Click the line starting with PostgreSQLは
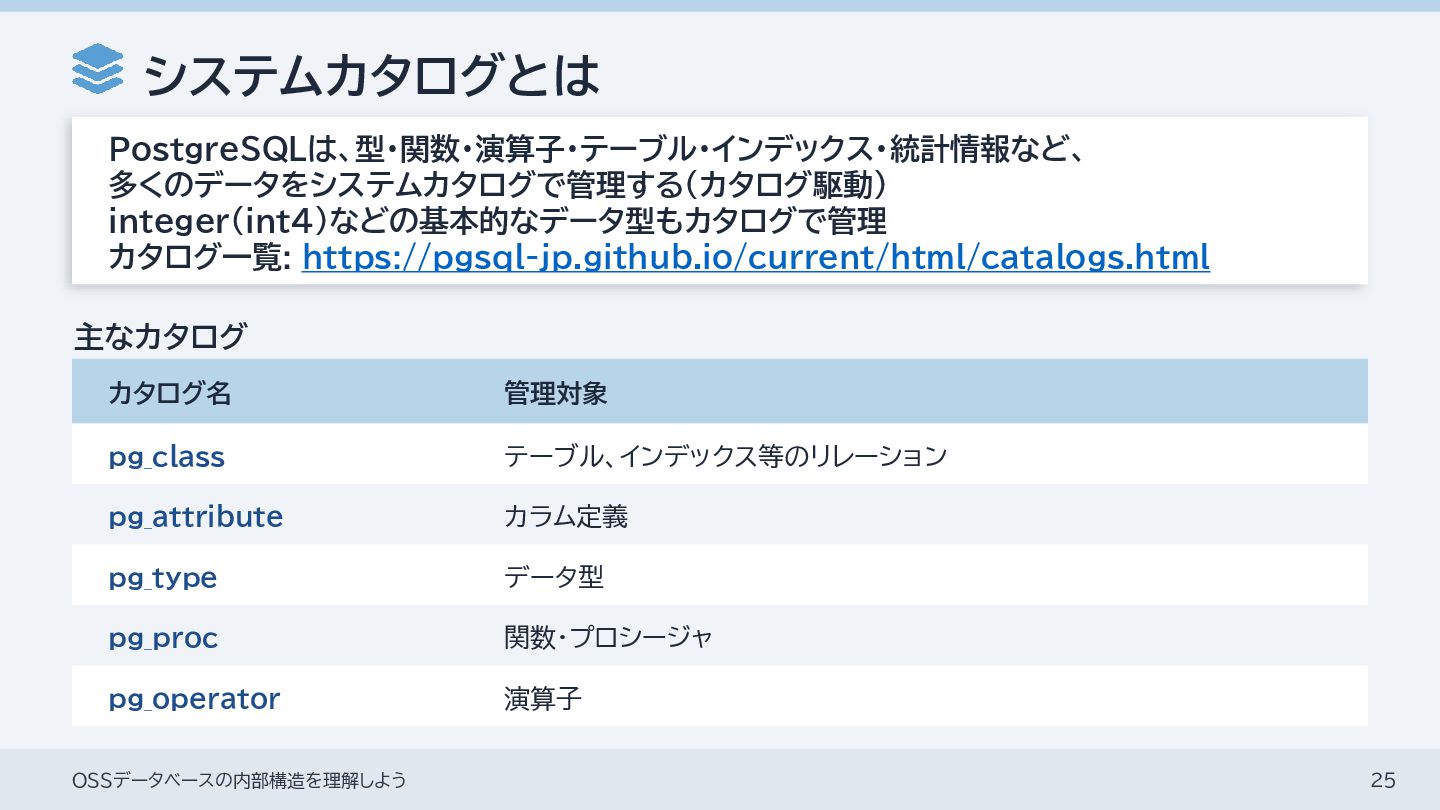The height and width of the screenshot is (810, 1440). (596, 151)
